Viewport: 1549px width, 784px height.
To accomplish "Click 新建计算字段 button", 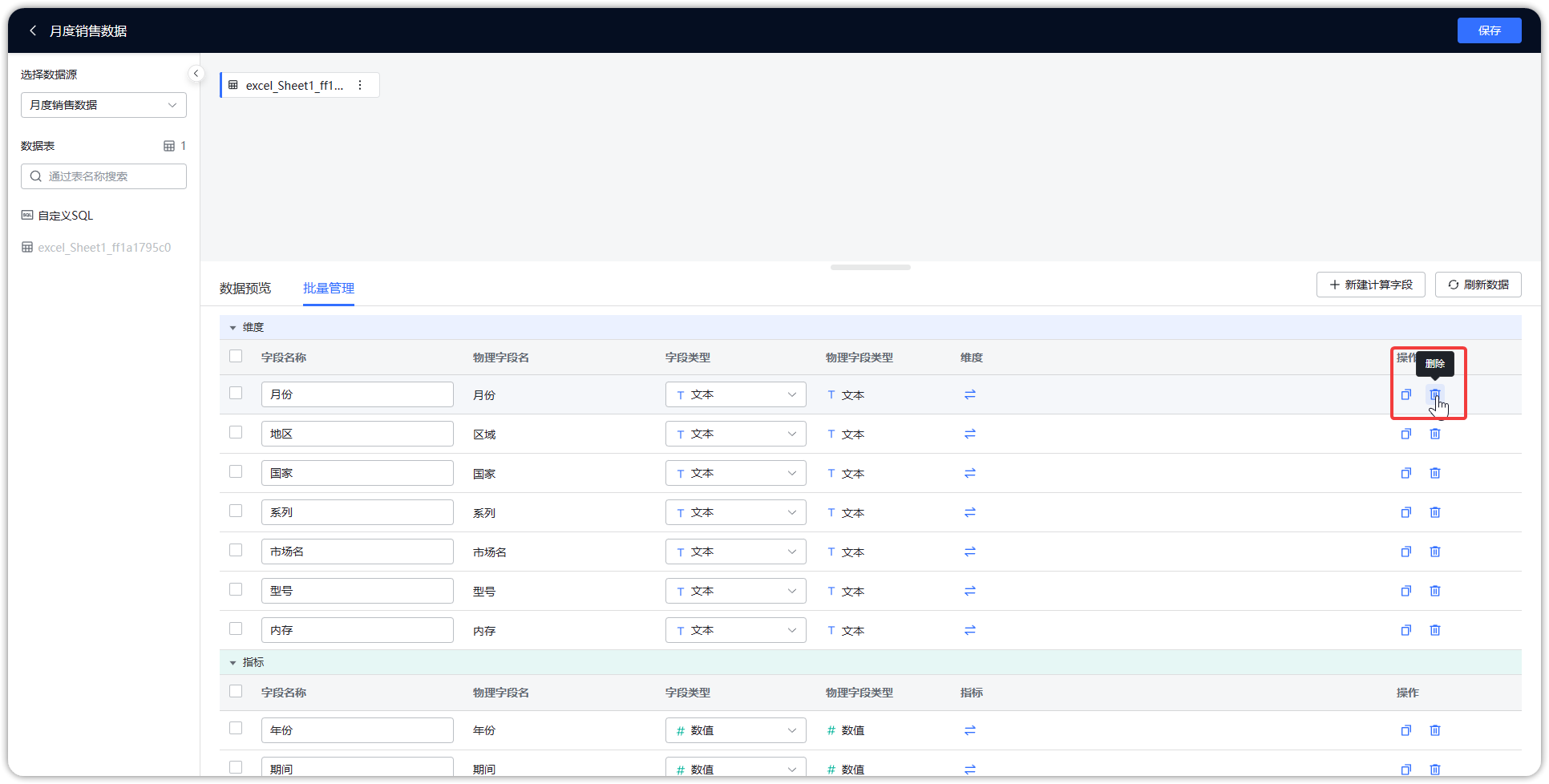I will tap(1370, 285).
